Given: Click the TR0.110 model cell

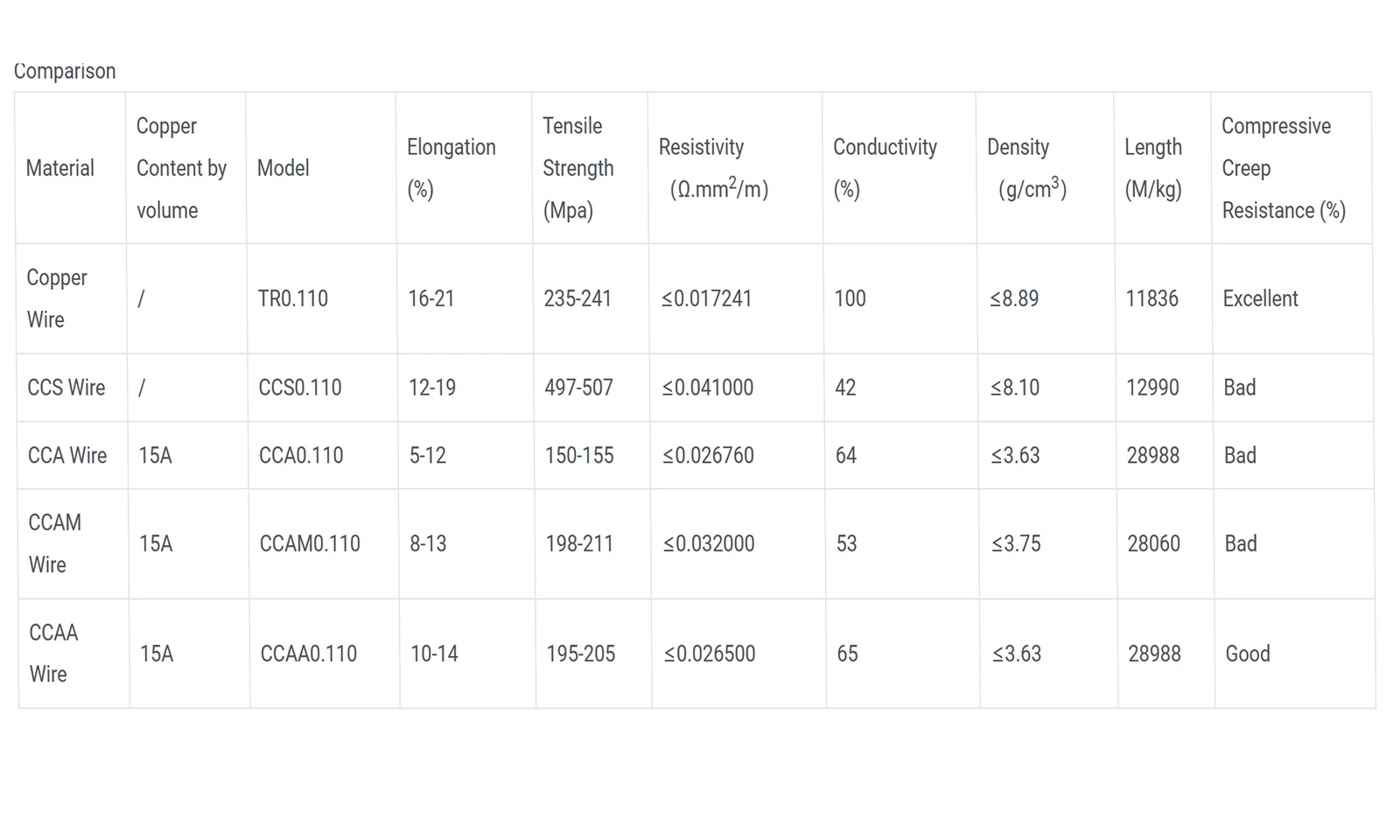Looking at the screenshot, I should click(x=293, y=298).
